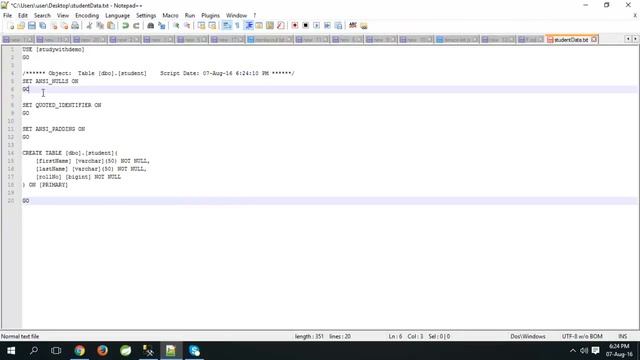Paste clipboard using toolbar icon
The height and width of the screenshot is (360, 640).
coord(111,26)
